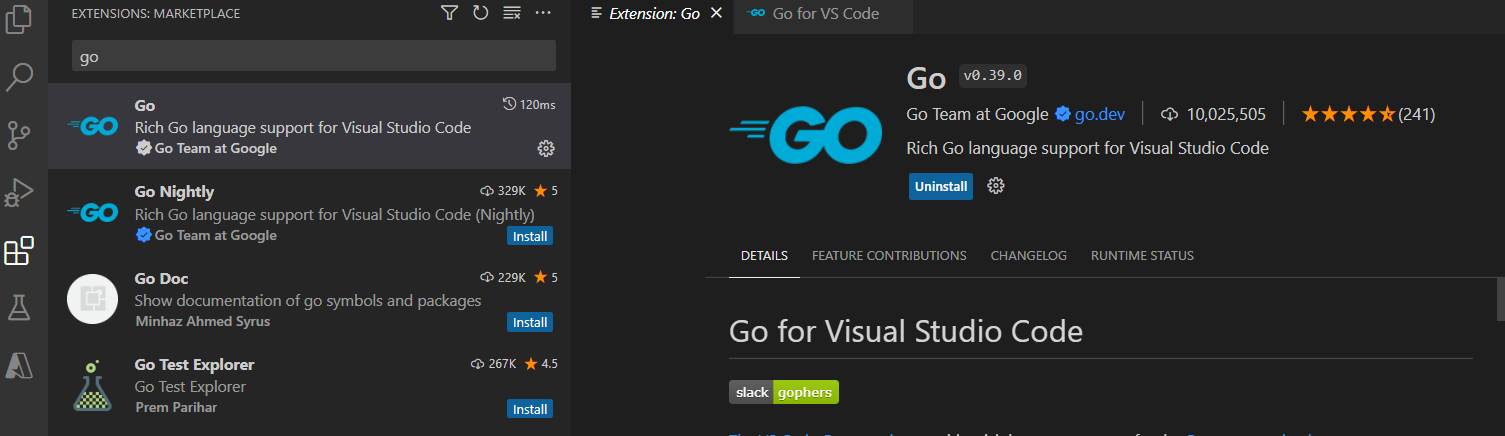Open the Azure view in activity bar
1505x436 pixels.
19,365
